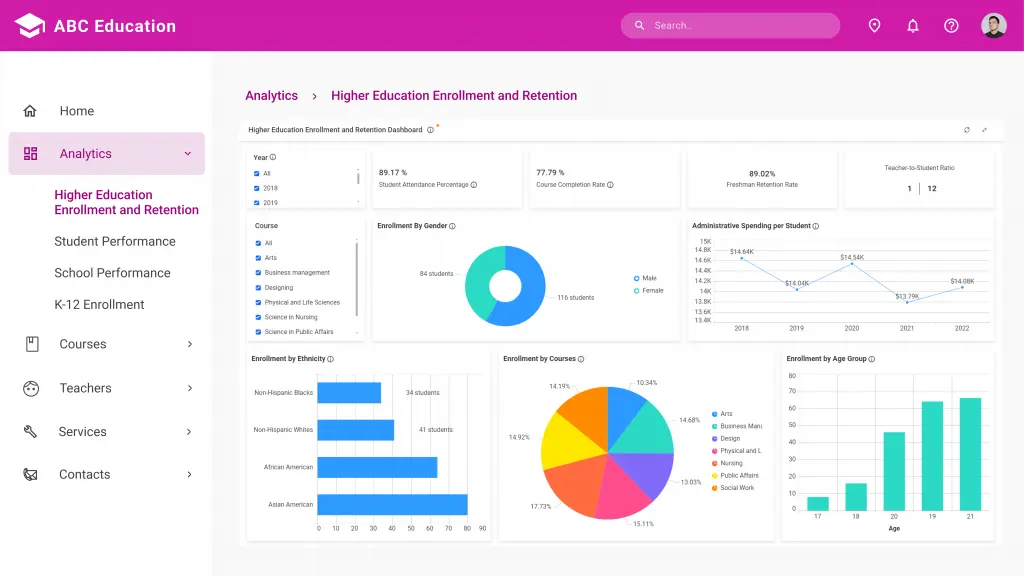
Task: Click the search input field
Action: [x=728, y=25]
